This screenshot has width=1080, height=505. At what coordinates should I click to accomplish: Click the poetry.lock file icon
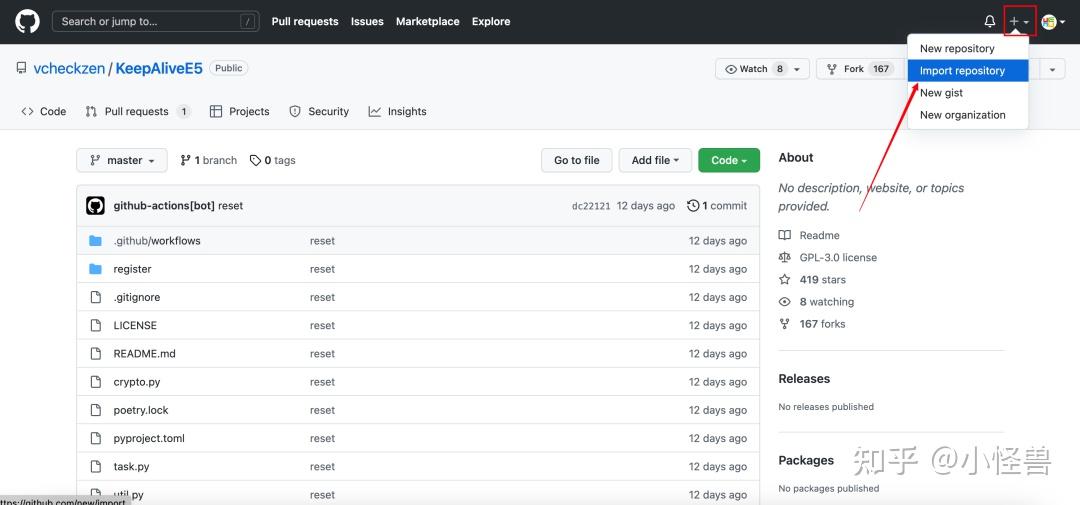click(96, 410)
